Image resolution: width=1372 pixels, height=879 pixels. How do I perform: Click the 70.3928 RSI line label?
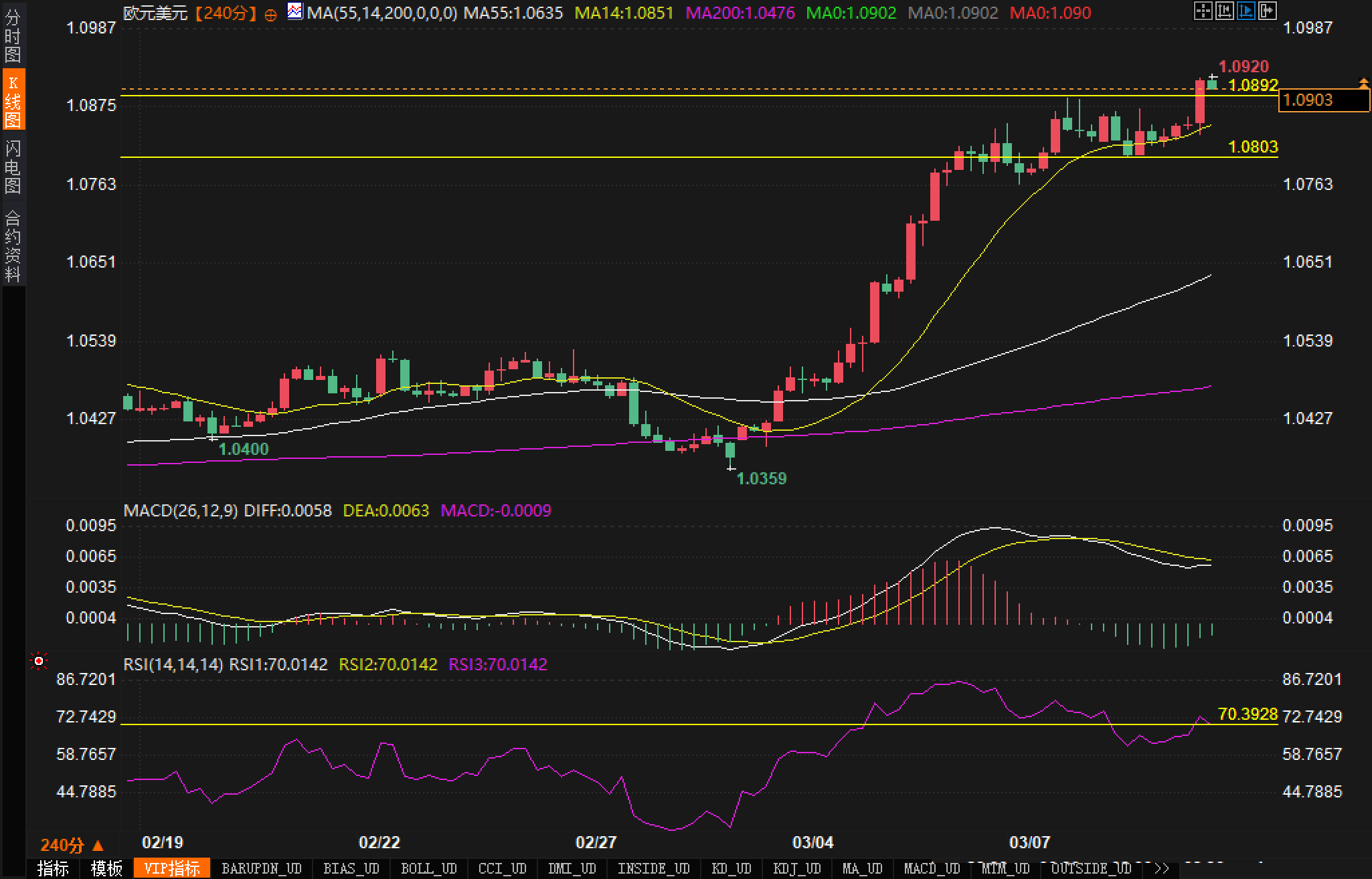tap(1248, 714)
